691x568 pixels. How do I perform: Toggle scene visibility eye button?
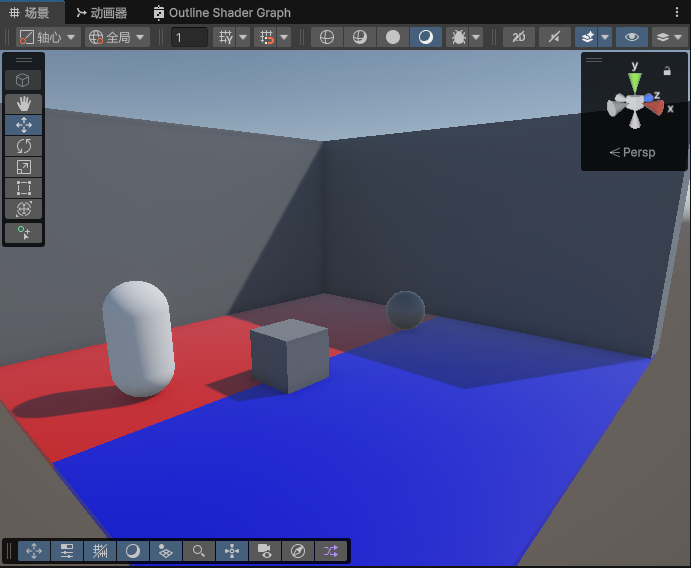click(632, 37)
